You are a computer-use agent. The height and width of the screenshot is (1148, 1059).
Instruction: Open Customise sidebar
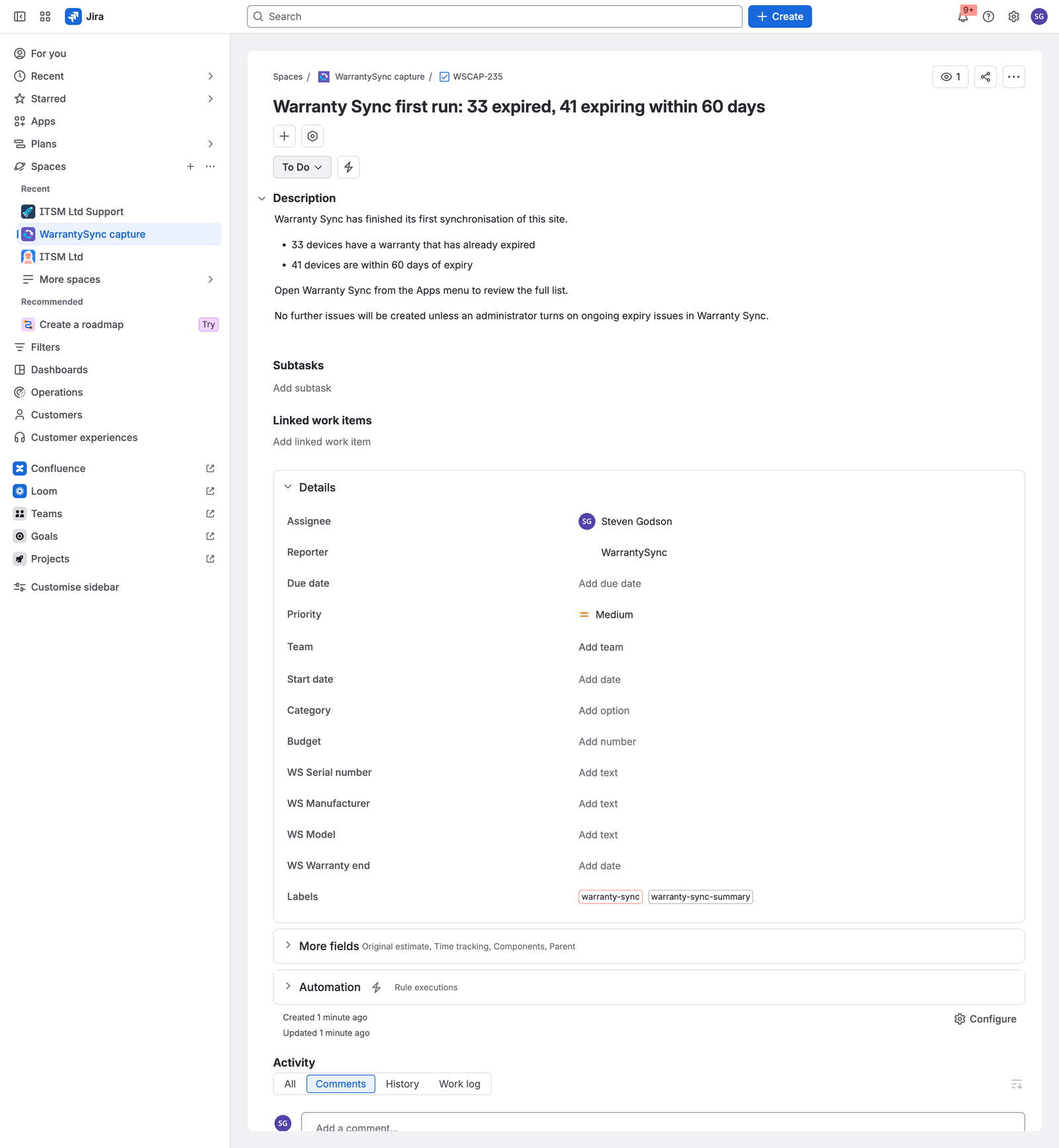coord(66,587)
